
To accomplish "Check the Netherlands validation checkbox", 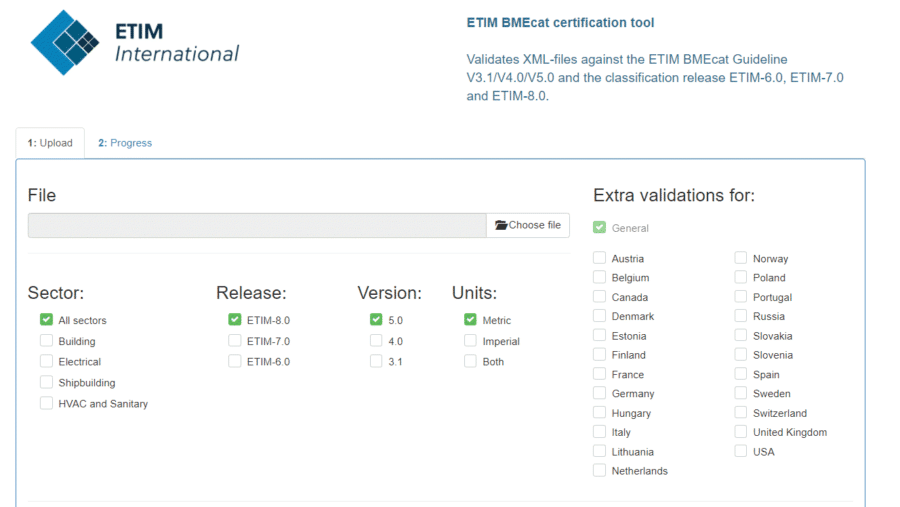I will pyautogui.click(x=599, y=471).
